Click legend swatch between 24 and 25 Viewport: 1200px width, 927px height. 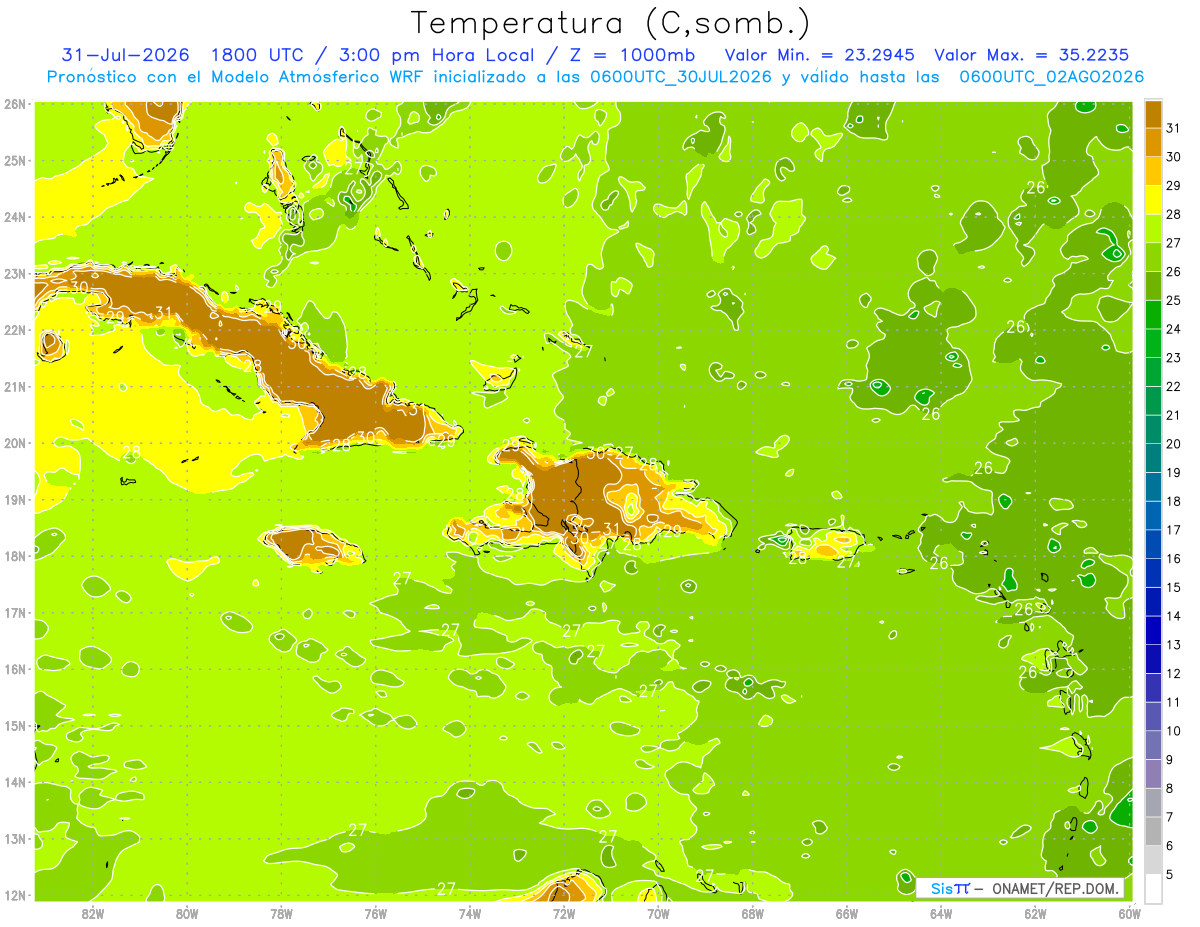pos(1153,314)
